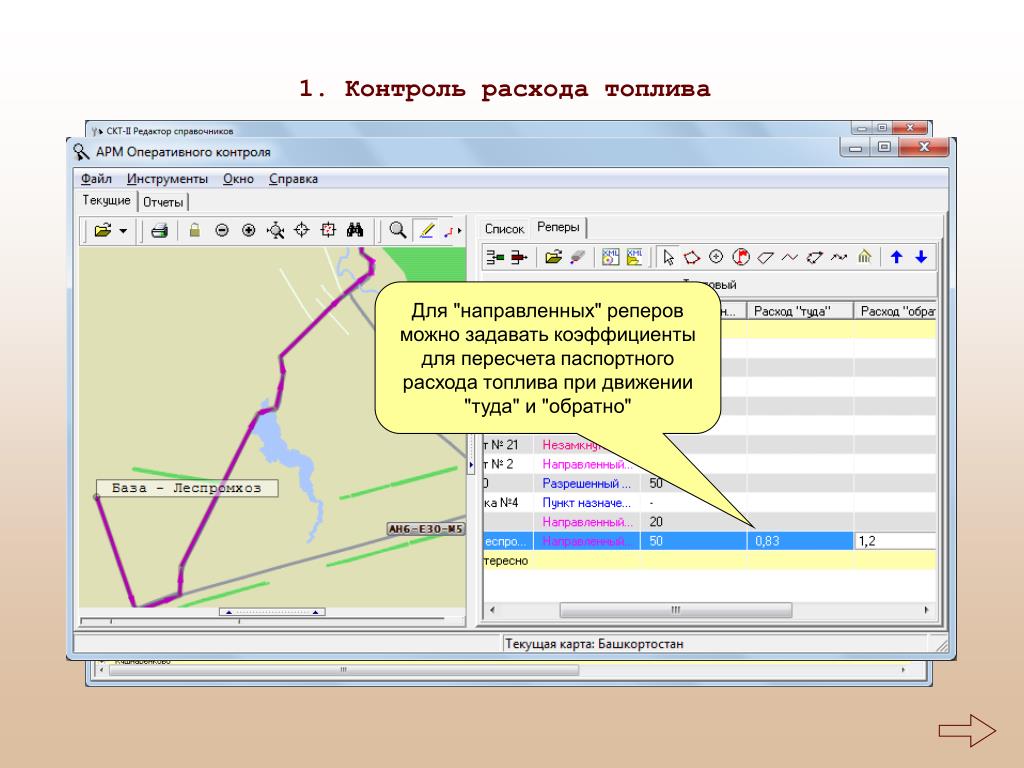Move reper up with blue up arrow
The height and width of the screenshot is (768, 1024).
click(x=897, y=257)
